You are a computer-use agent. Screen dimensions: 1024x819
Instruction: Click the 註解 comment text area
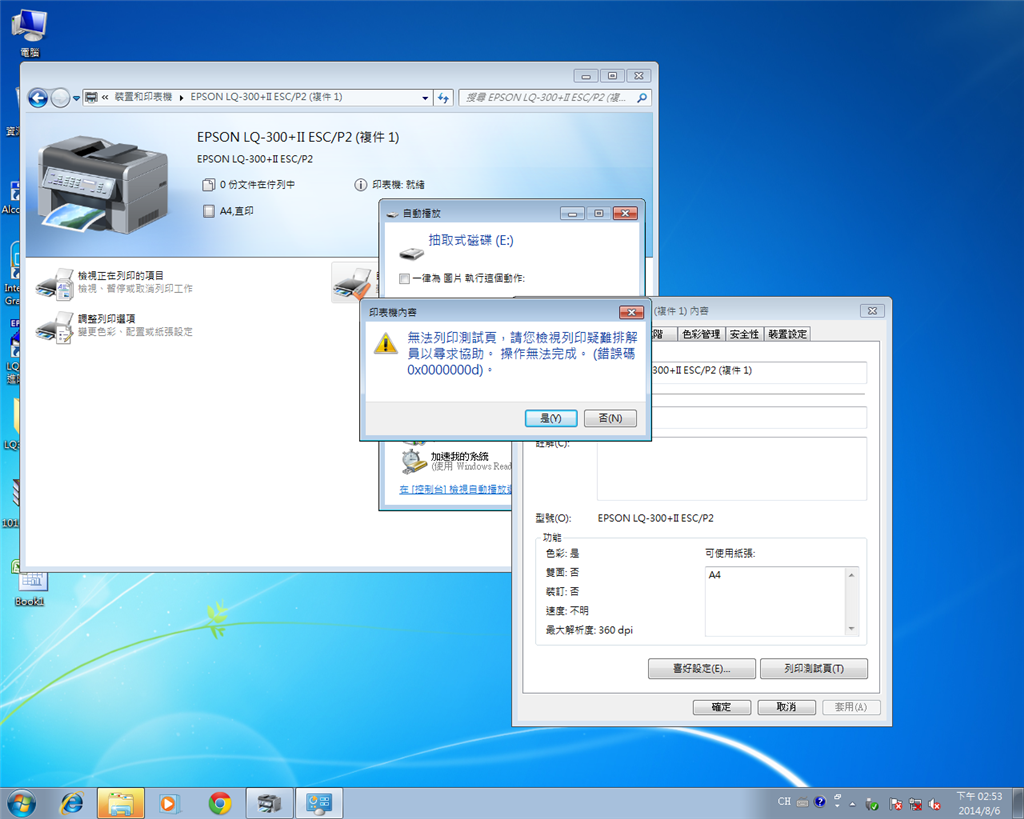(x=731, y=469)
